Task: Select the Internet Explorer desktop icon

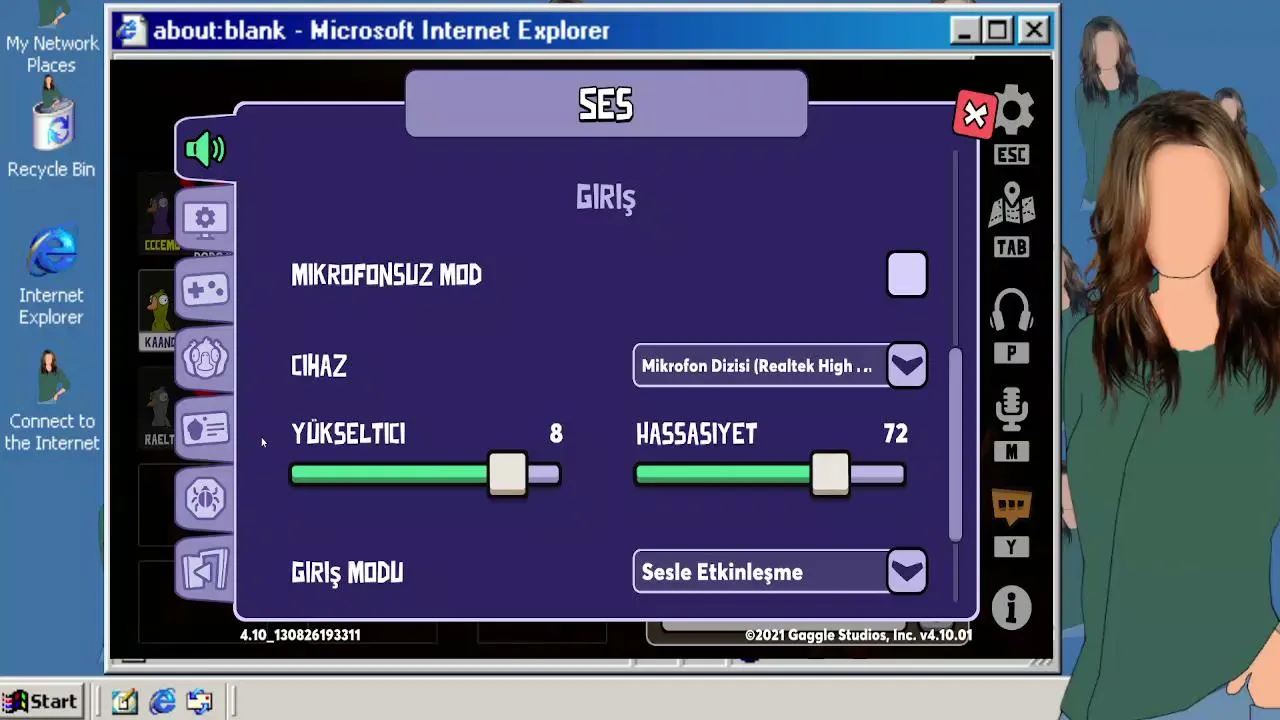Action: pyautogui.click(x=51, y=276)
